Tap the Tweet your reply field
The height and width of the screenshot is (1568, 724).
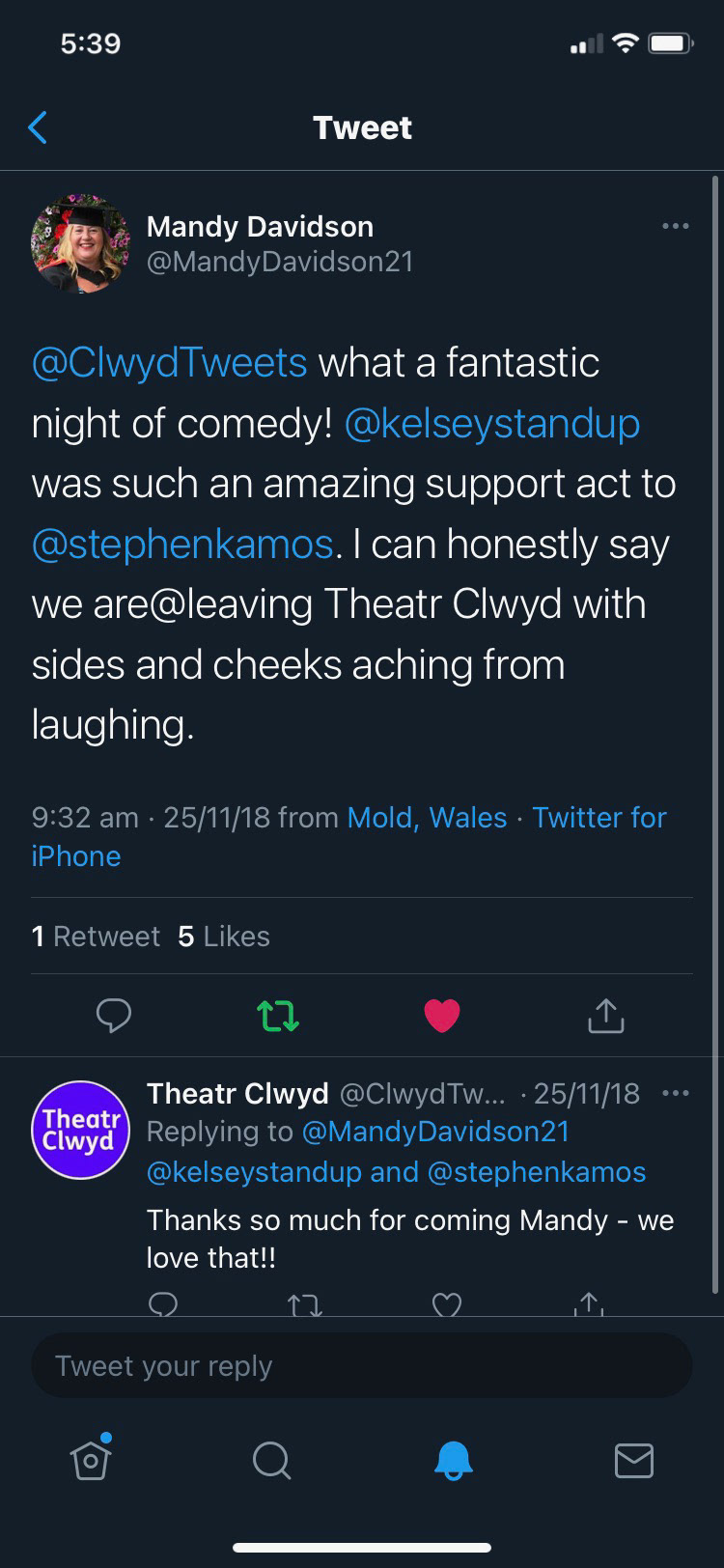tap(361, 1366)
